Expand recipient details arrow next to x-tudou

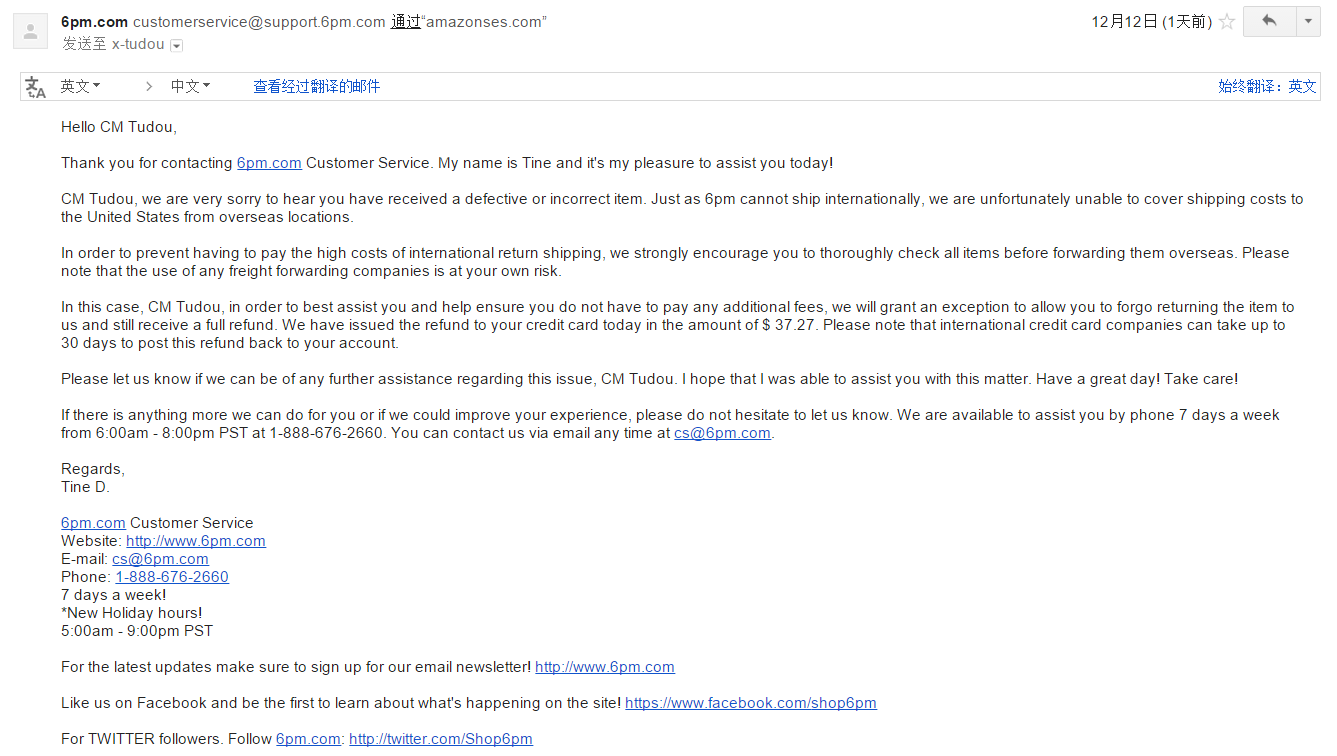[177, 45]
